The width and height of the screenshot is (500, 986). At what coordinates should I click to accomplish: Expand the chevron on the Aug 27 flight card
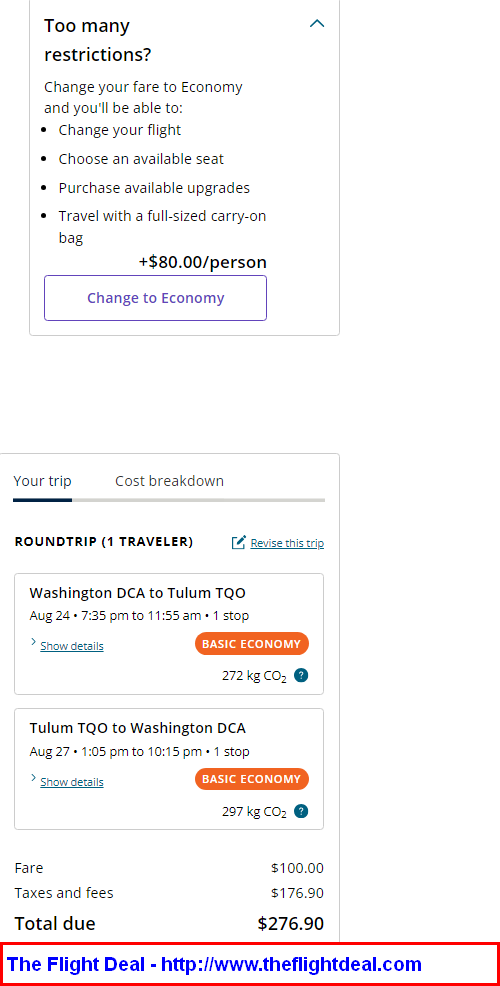[33, 778]
